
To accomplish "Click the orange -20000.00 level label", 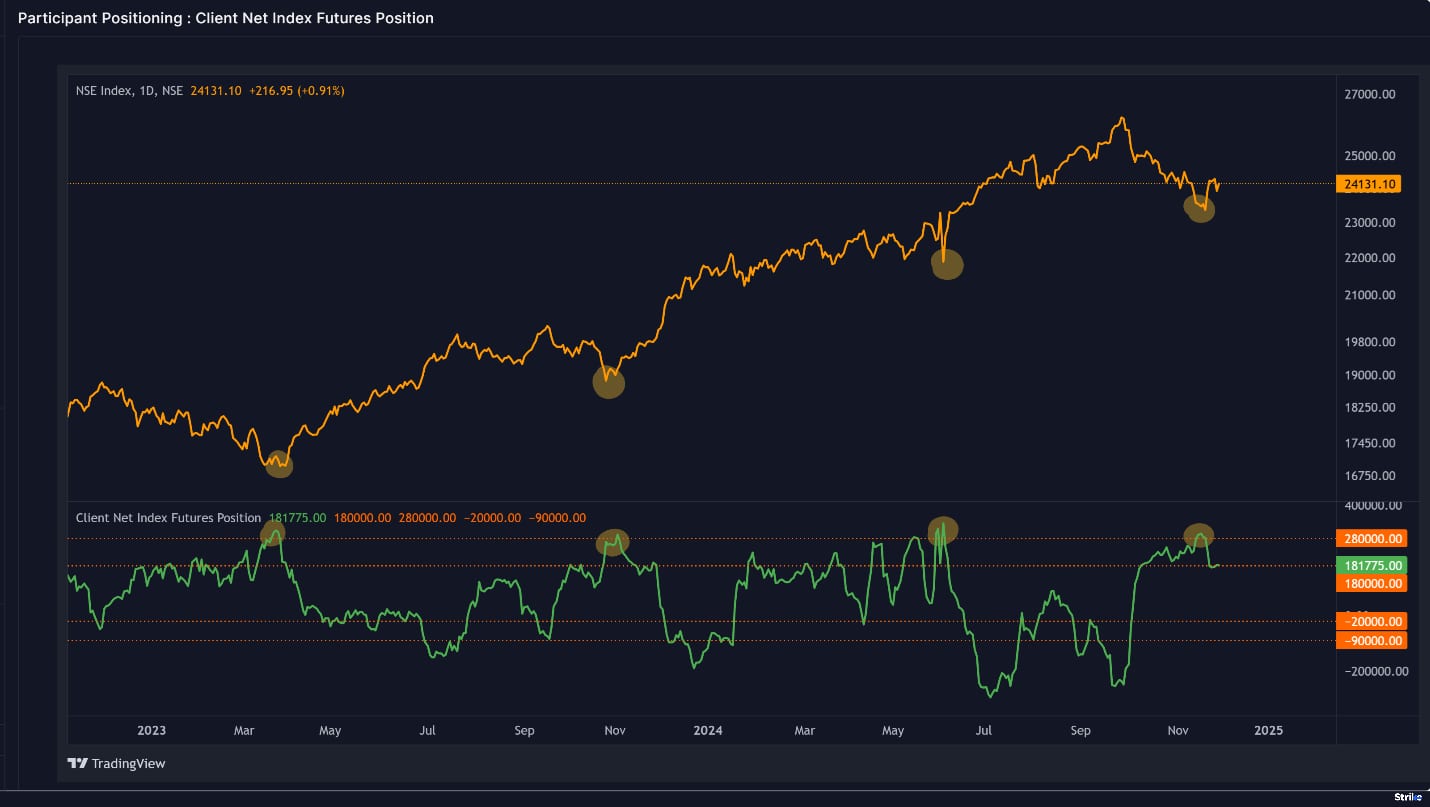I will 1370,622.
